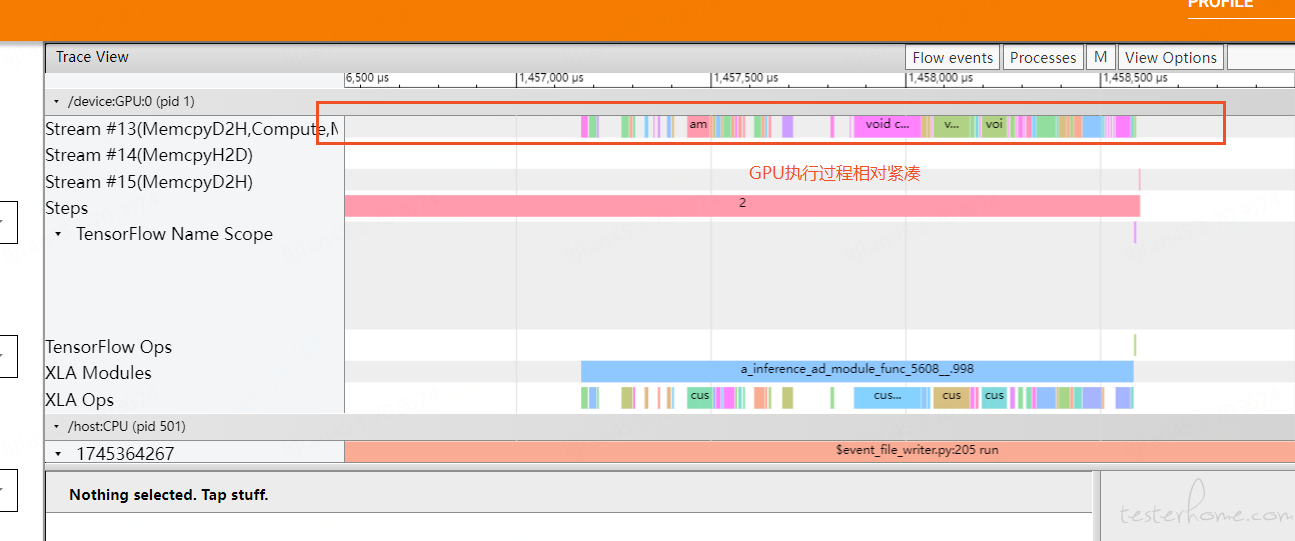Click the 1,457,000 µs ruler mark
Screen dimensions: 1295x541
point(551,78)
